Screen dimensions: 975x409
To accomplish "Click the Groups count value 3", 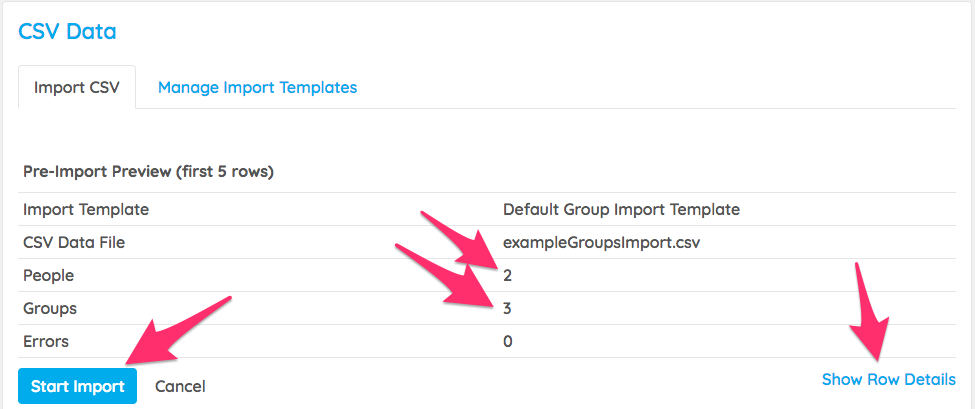I will [x=507, y=308].
